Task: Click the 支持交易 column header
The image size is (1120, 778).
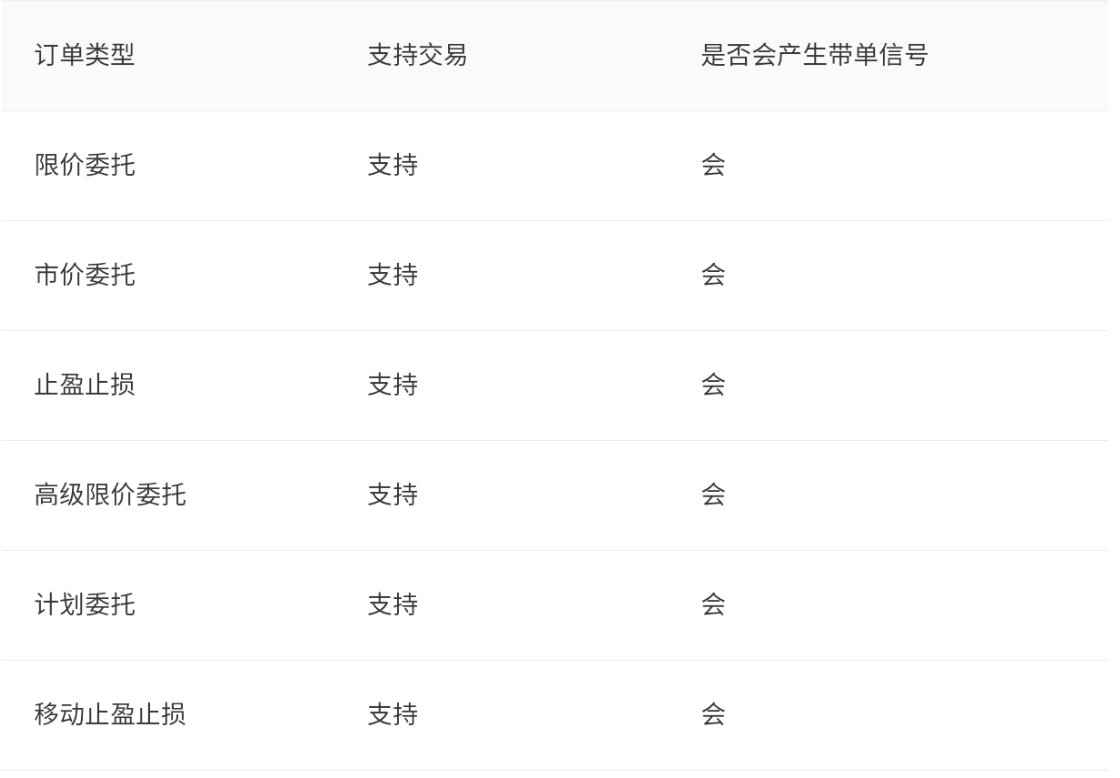Action: [417, 56]
